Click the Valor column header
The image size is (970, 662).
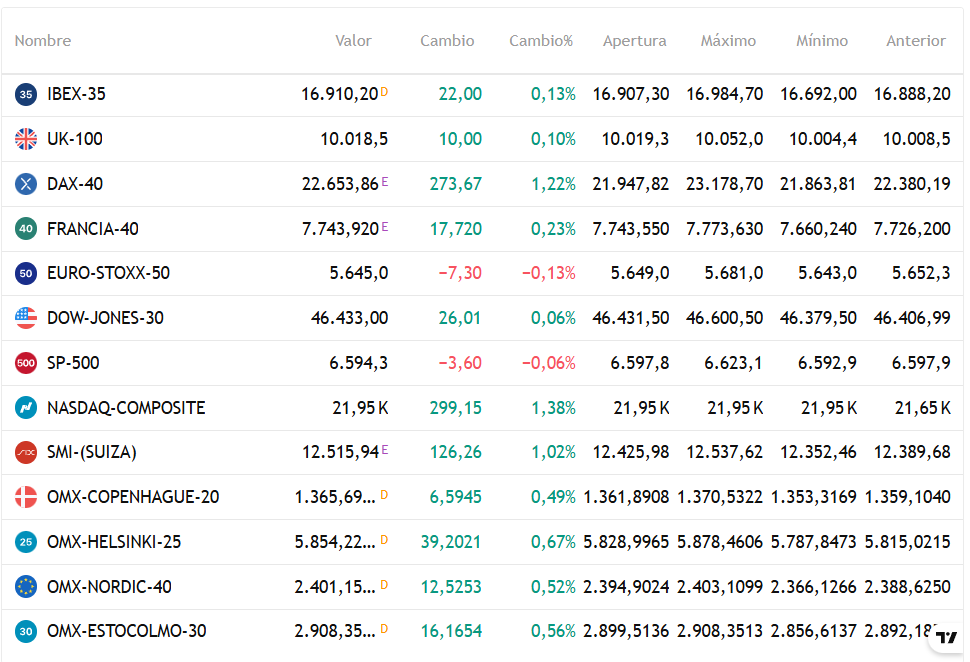tap(353, 41)
